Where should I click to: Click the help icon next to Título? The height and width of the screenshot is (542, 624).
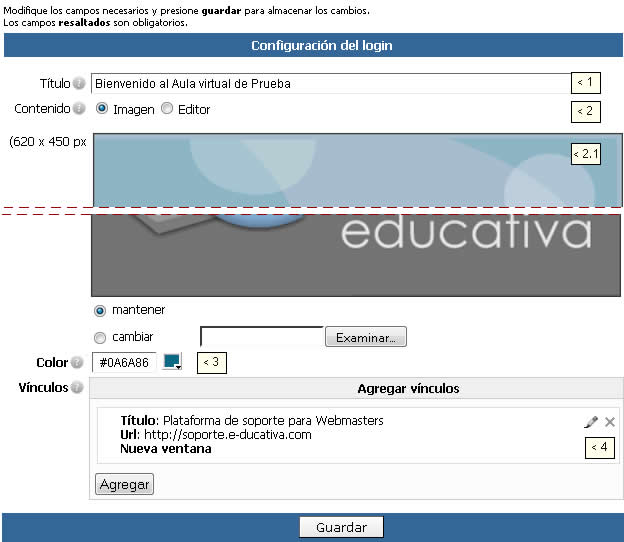pos(79,84)
